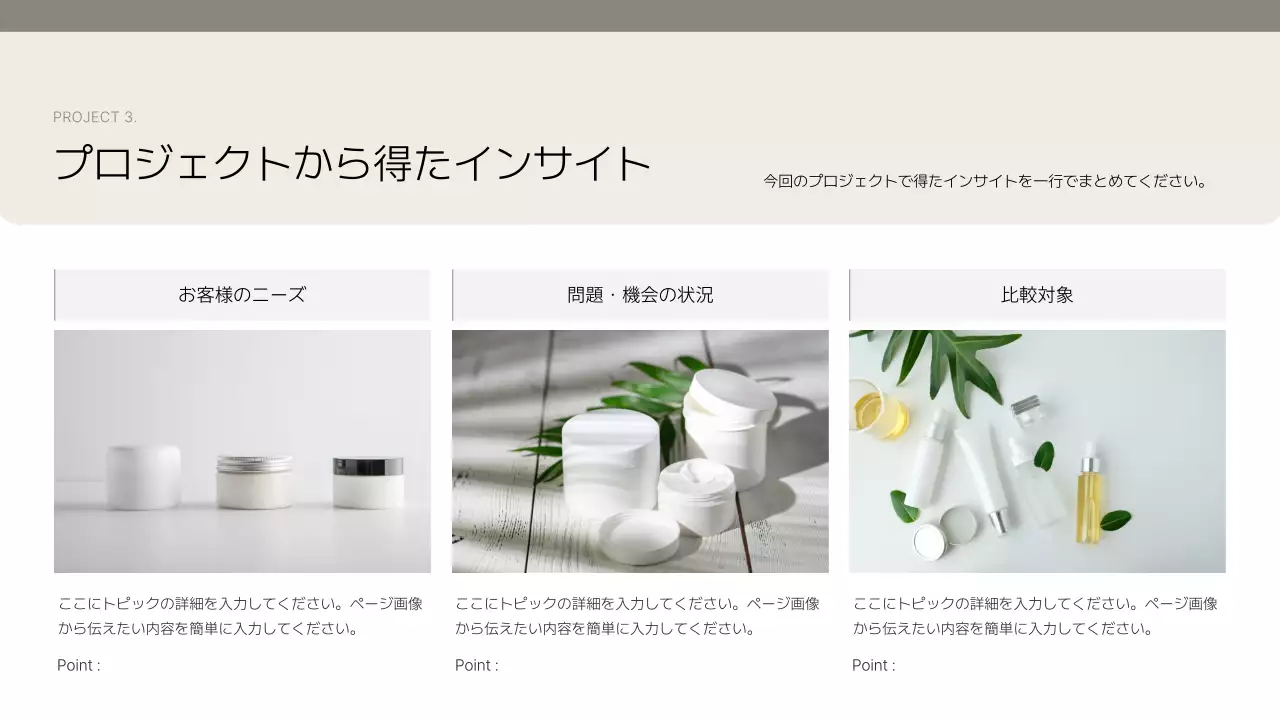Click the 比較対象 header box

pos(1037,295)
